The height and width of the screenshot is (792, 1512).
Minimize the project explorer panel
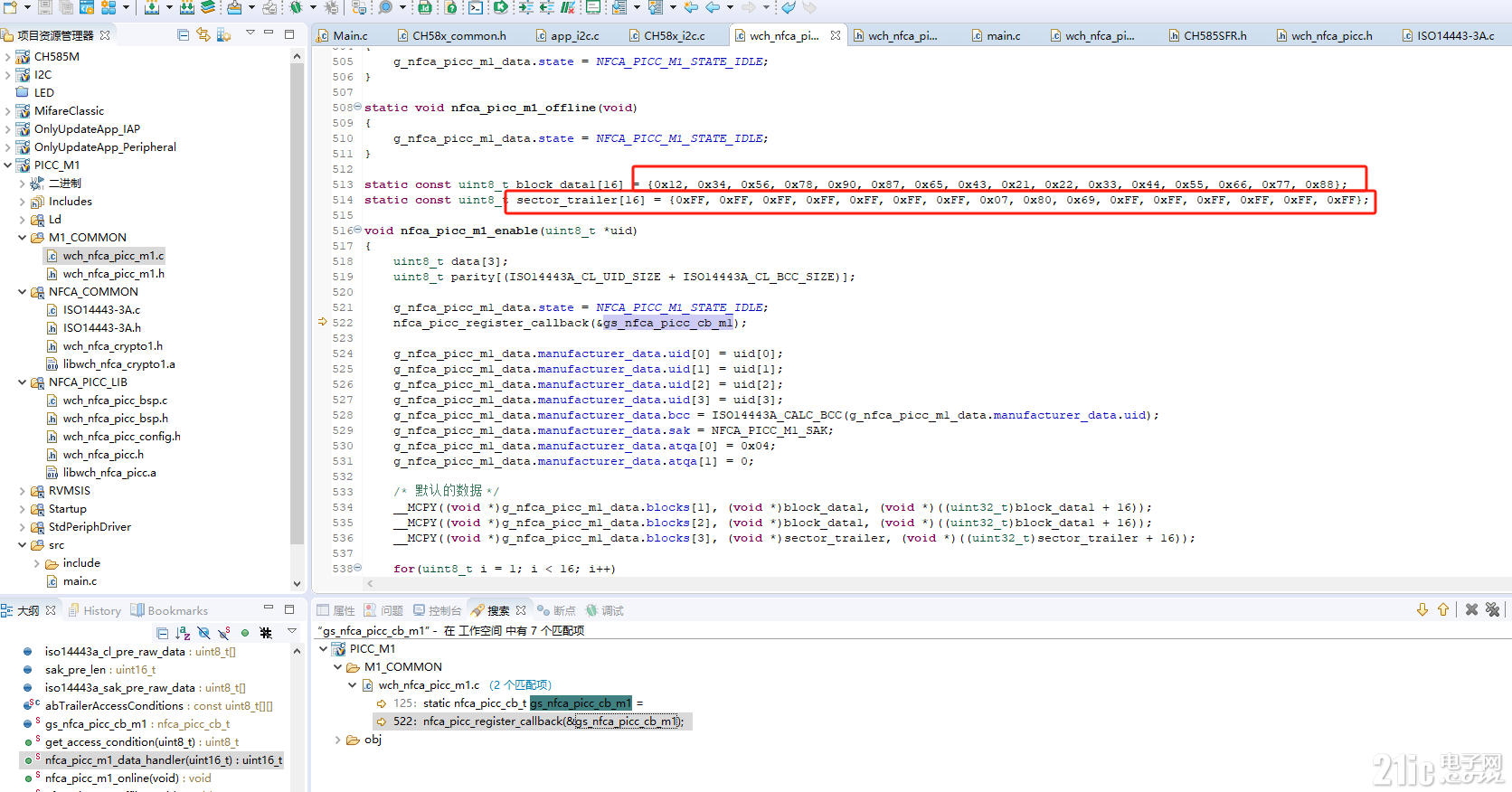pos(269,33)
